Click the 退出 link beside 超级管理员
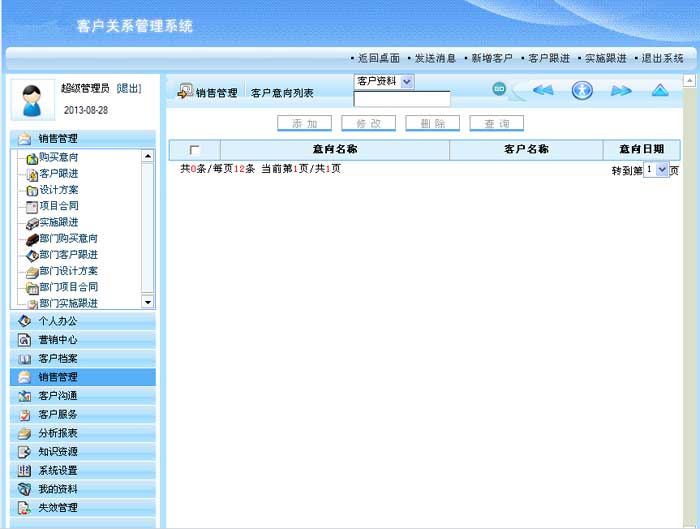 click(x=129, y=89)
